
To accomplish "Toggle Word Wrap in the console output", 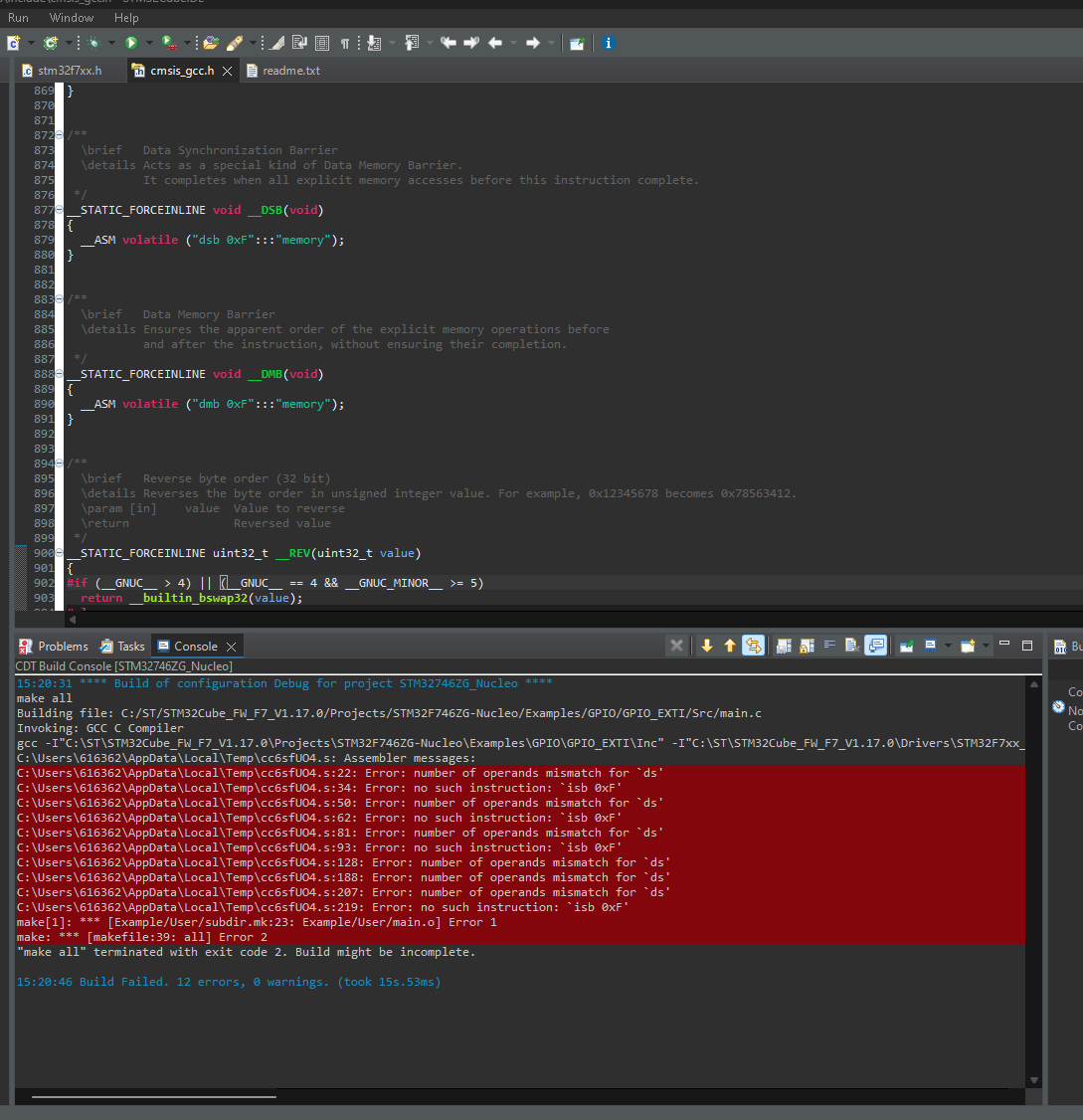I will (828, 646).
